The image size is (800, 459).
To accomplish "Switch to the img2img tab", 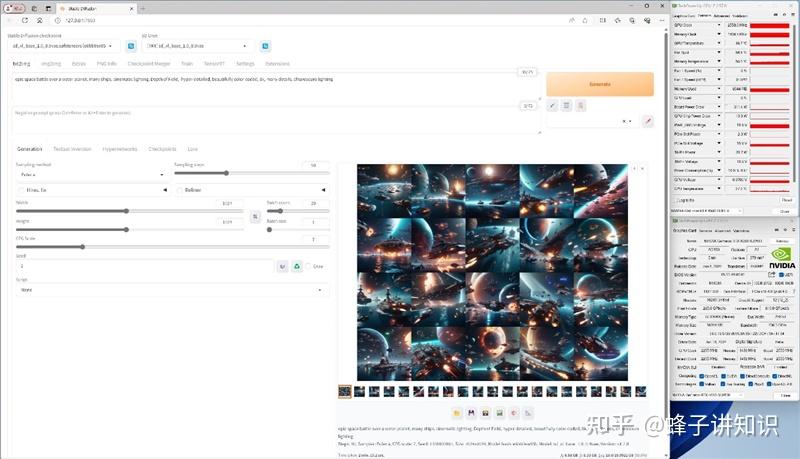I will coord(51,64).
